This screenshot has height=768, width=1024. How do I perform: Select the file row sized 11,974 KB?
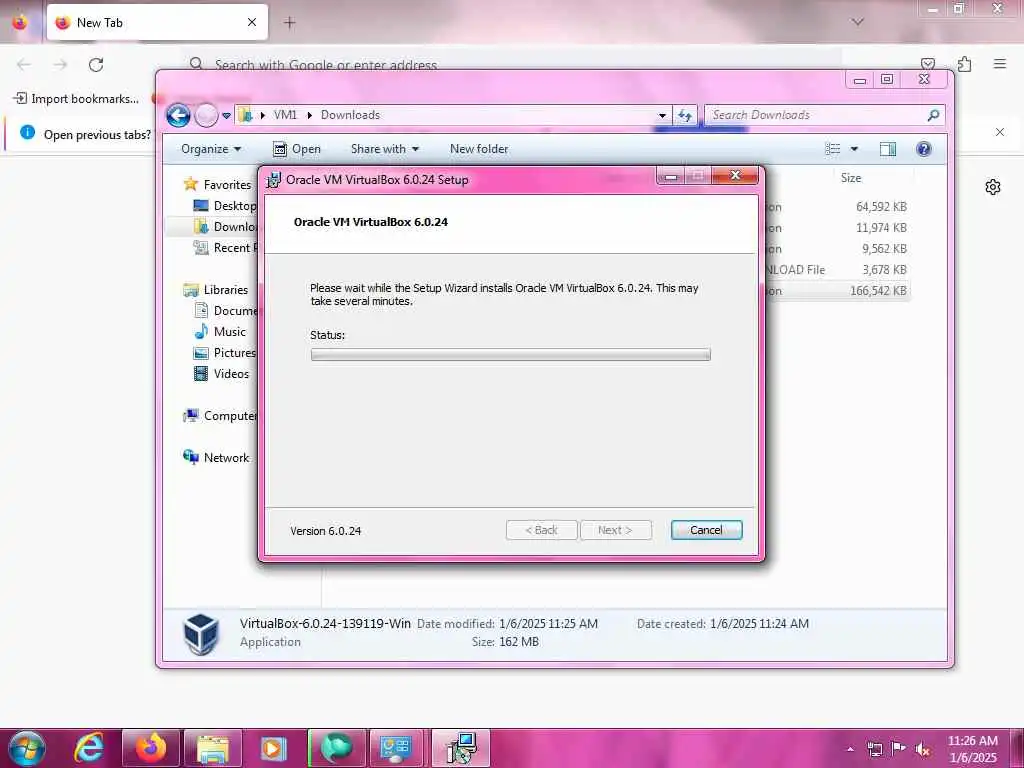(x=837, y=228)
